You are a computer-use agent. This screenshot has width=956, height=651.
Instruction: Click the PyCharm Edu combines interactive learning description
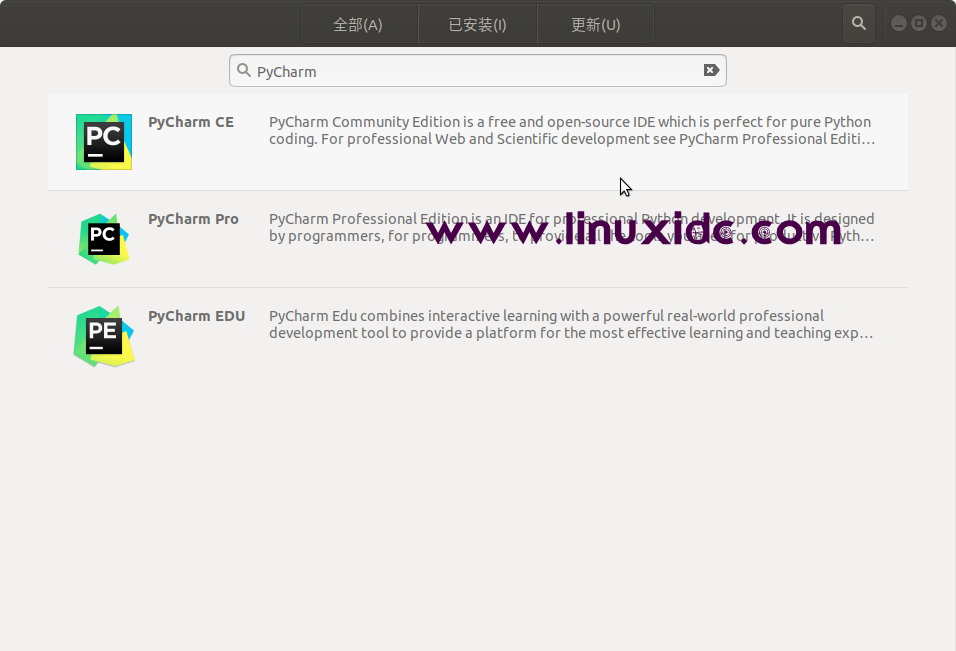click(571, 324)
